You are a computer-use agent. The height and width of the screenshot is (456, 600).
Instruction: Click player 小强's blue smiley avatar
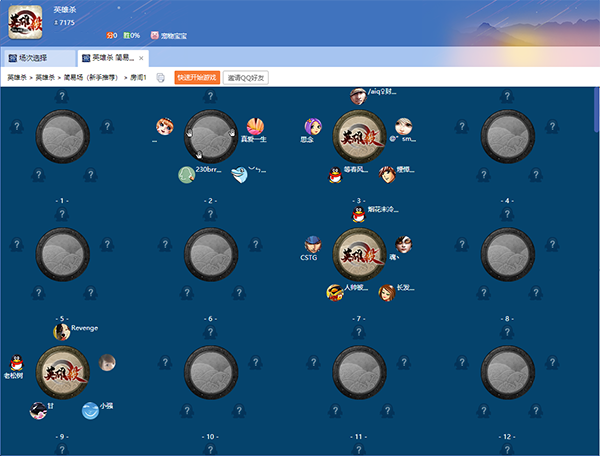(91, 411)
